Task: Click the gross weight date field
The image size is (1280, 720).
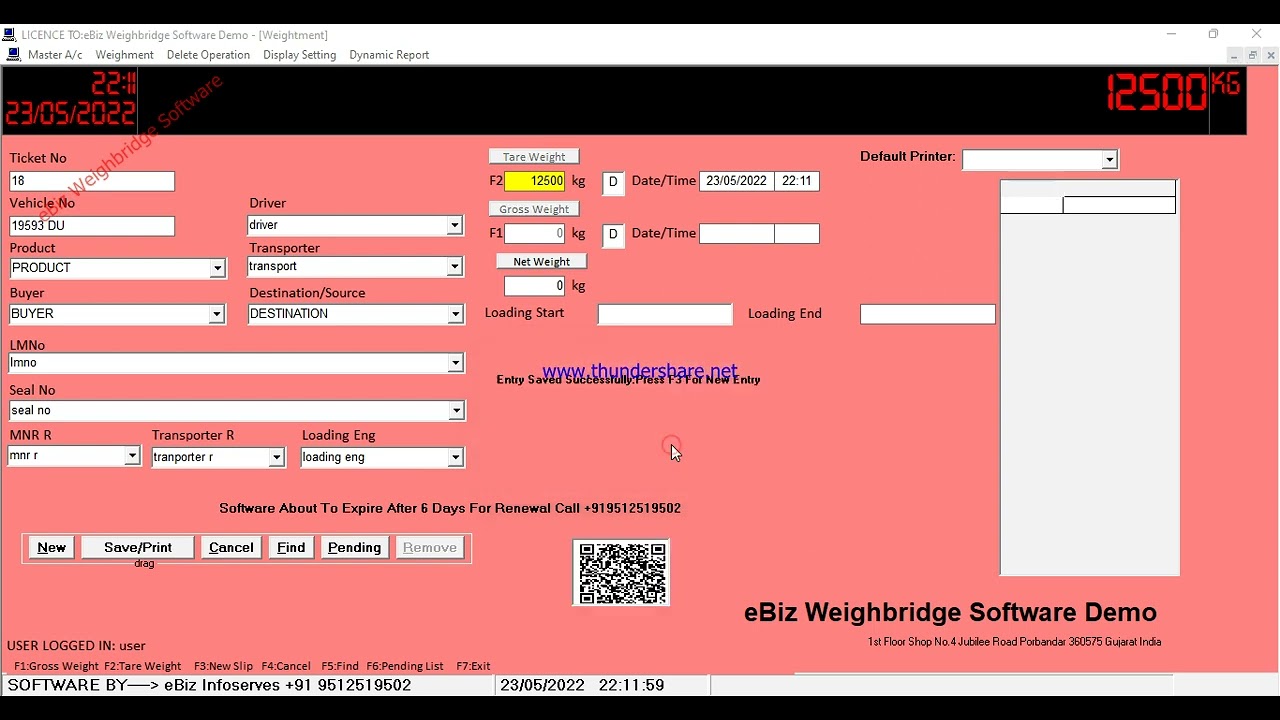Action: click(x=737, y=233)
